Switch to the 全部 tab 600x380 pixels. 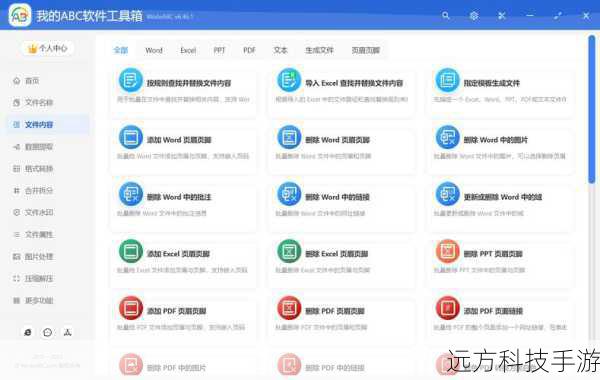click(121, 50)
